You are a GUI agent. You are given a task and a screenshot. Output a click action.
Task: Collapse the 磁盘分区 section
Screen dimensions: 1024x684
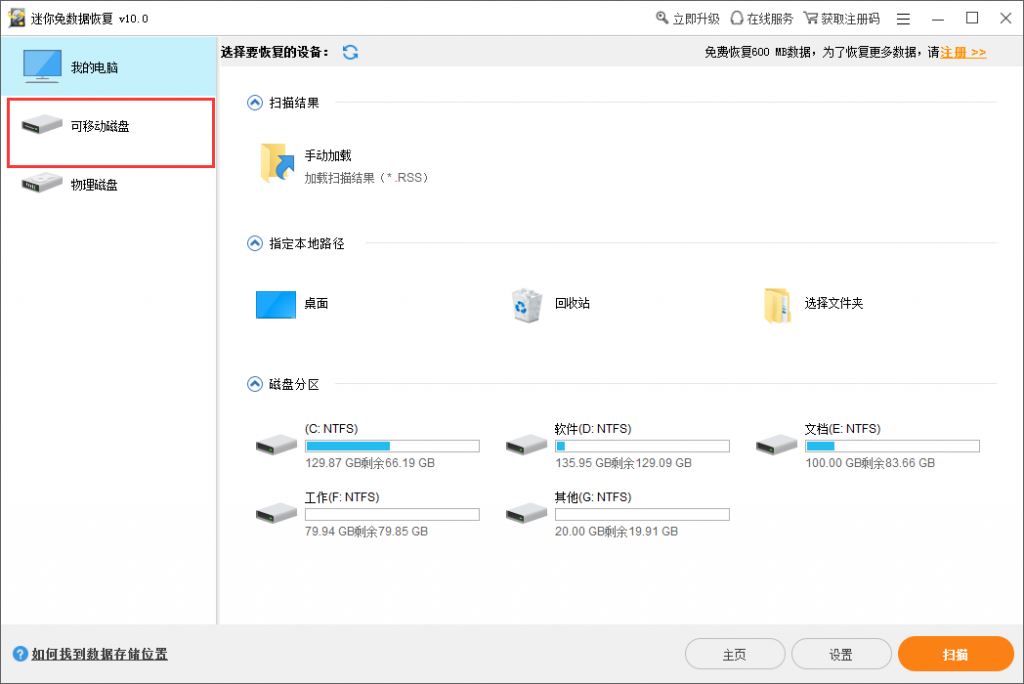(255, 384)
